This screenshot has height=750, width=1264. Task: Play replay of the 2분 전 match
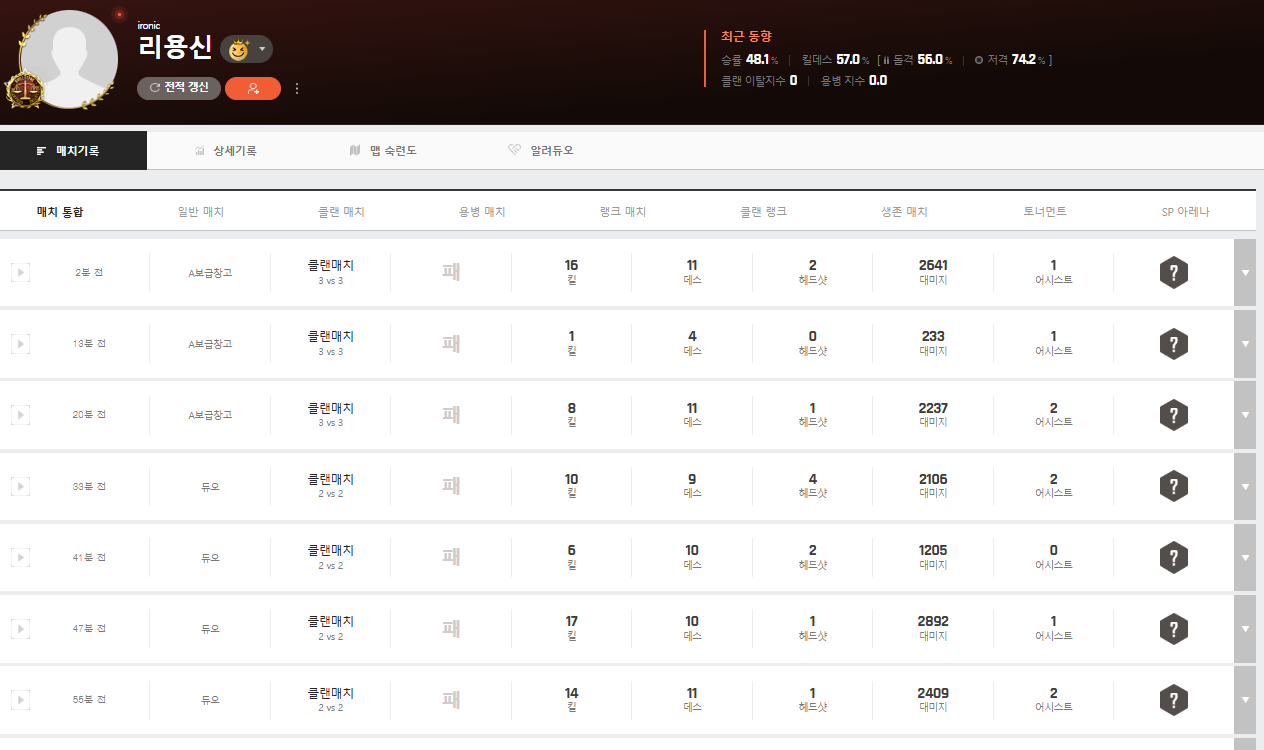pos(20,272)
